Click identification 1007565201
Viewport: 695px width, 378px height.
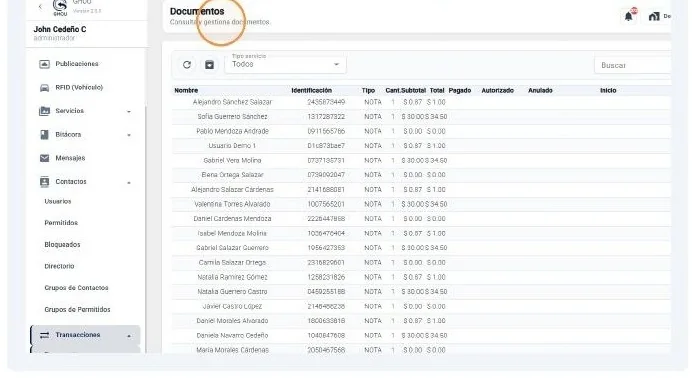click(326, 204)
